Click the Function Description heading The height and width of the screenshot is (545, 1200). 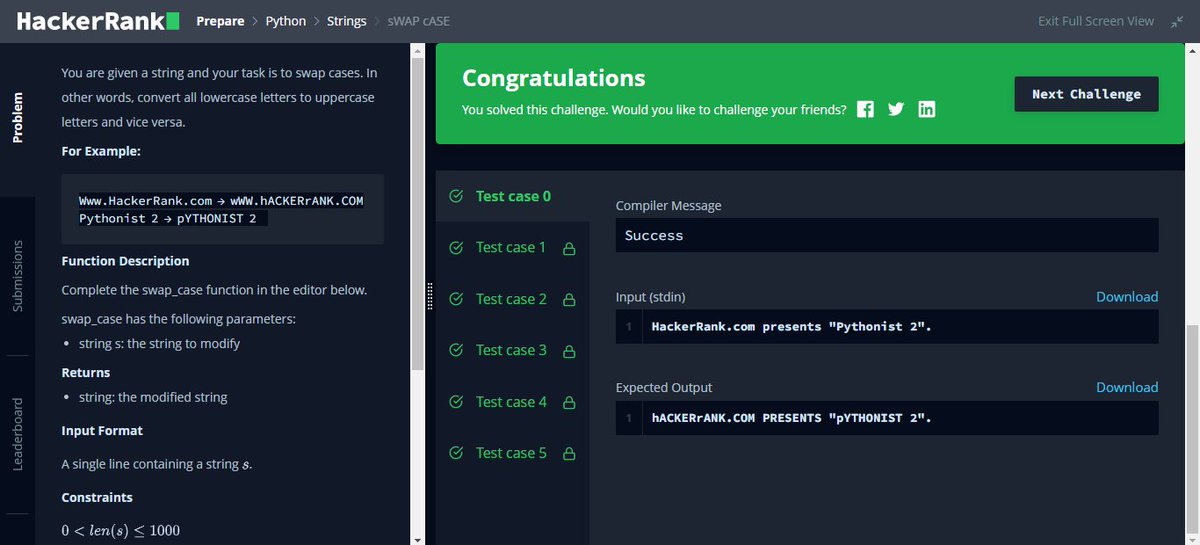[x=125, y=261]
